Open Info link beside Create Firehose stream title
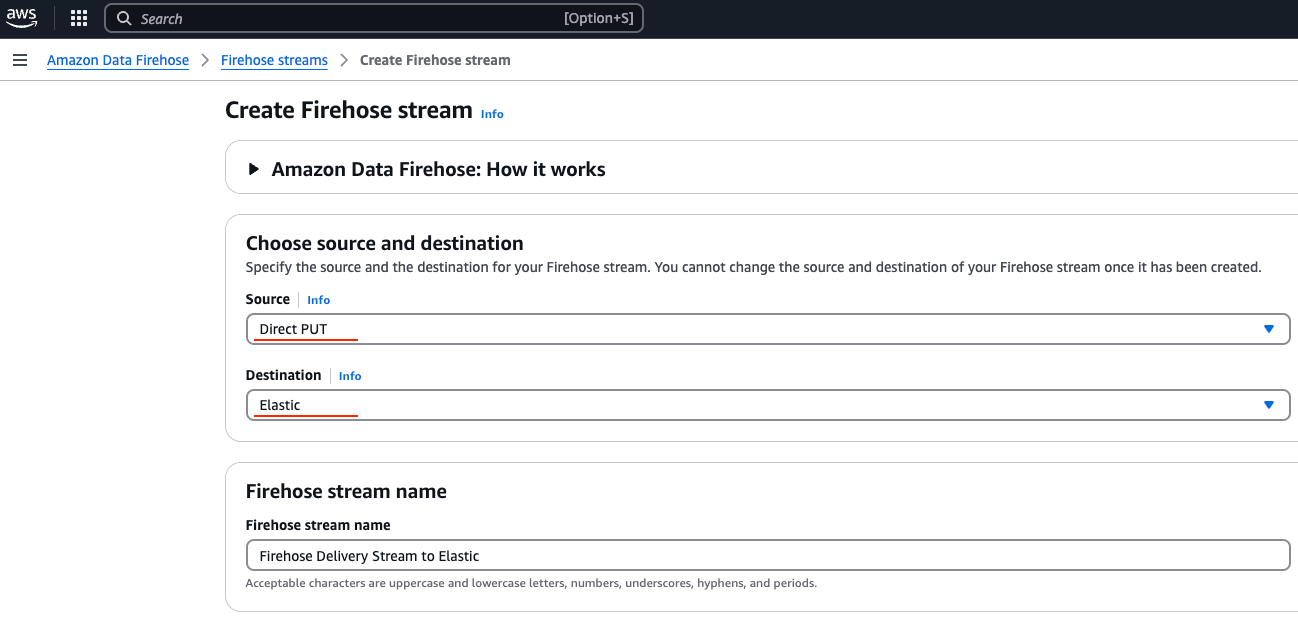Image resolution: width=1298 pixels, height=626 pixels. point(492,114)
